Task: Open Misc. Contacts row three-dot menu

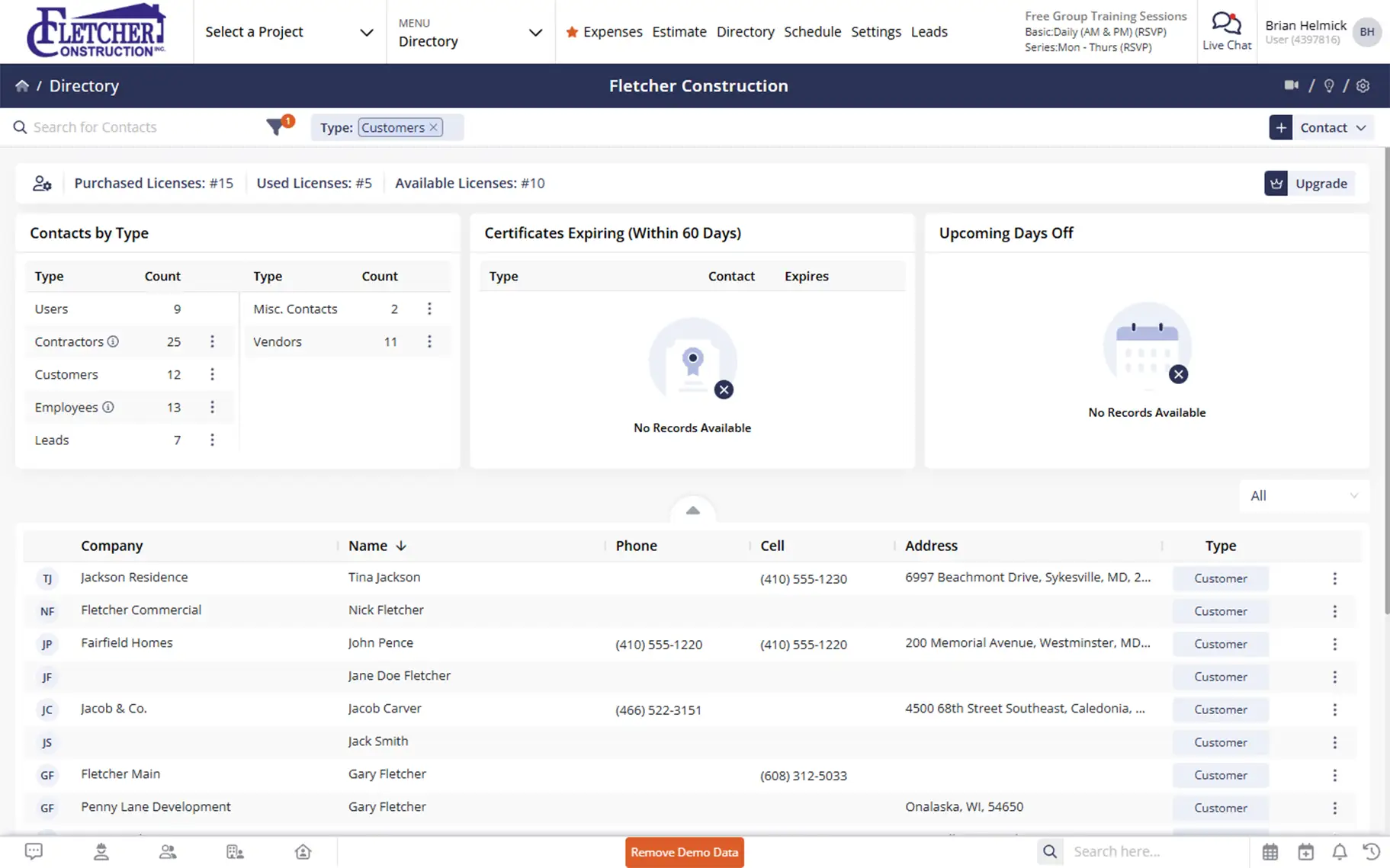Action: pos(429,309)
